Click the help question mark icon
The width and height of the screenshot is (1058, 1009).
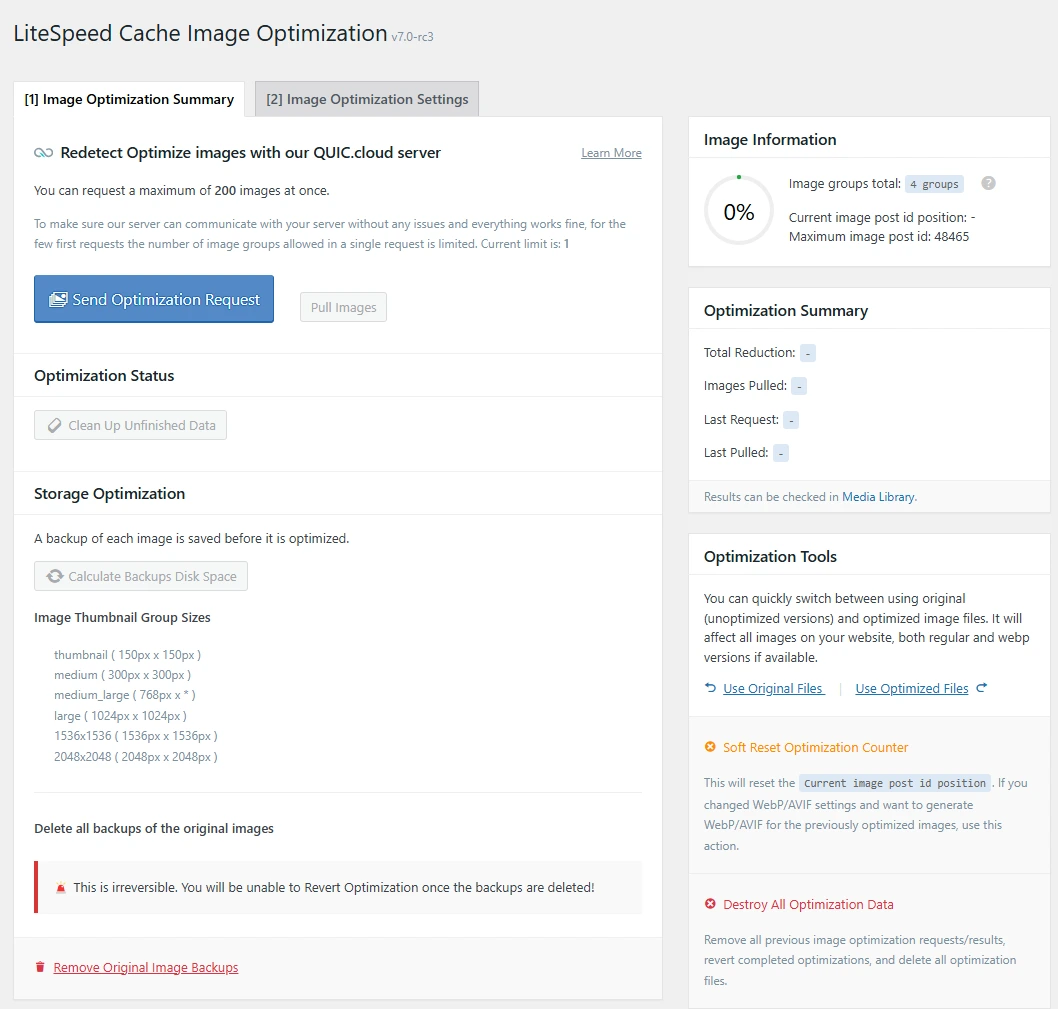(x=988, y=184)
